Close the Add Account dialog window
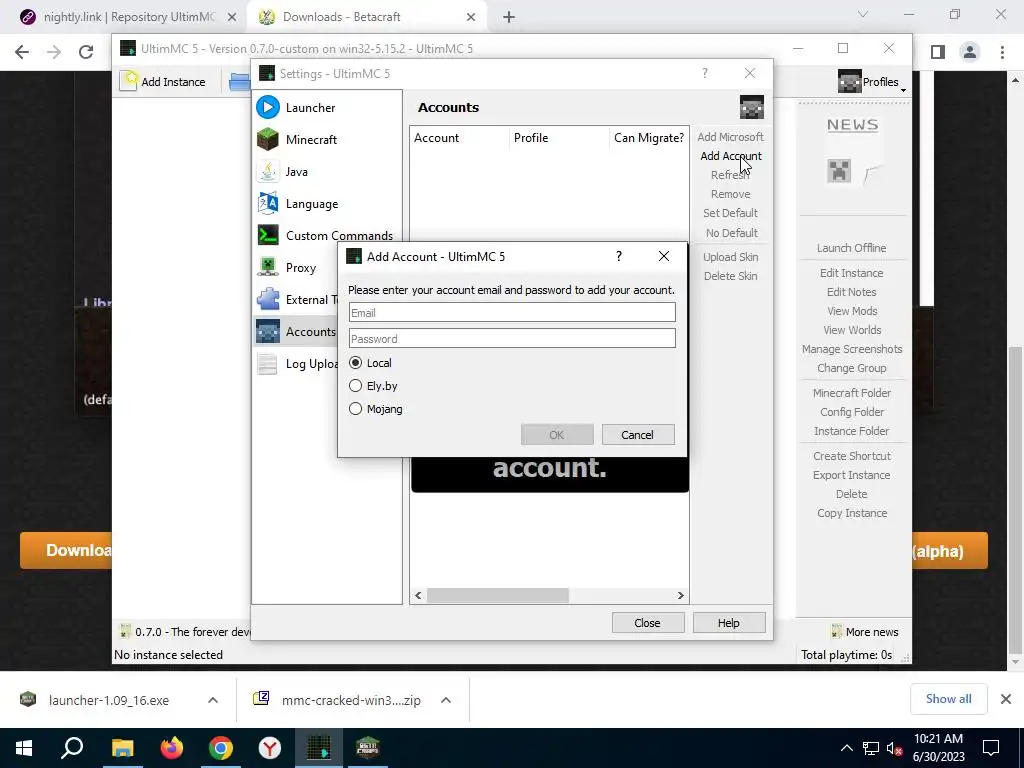Image resolution: width=1024 pixels, height=768 pixels. coord(664,256)
